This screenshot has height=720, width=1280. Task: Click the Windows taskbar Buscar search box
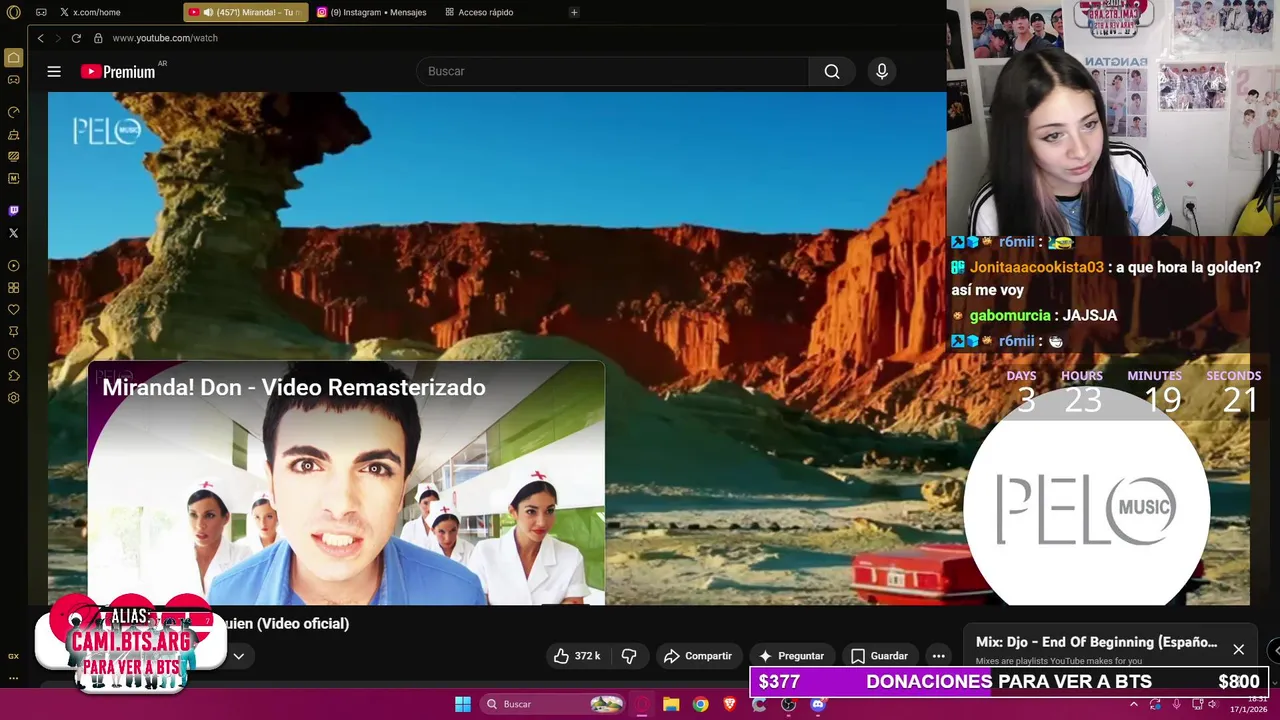tap(553, 704)
